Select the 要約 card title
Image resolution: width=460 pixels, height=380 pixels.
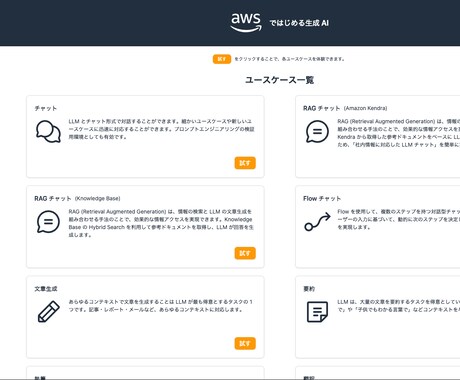309,289
